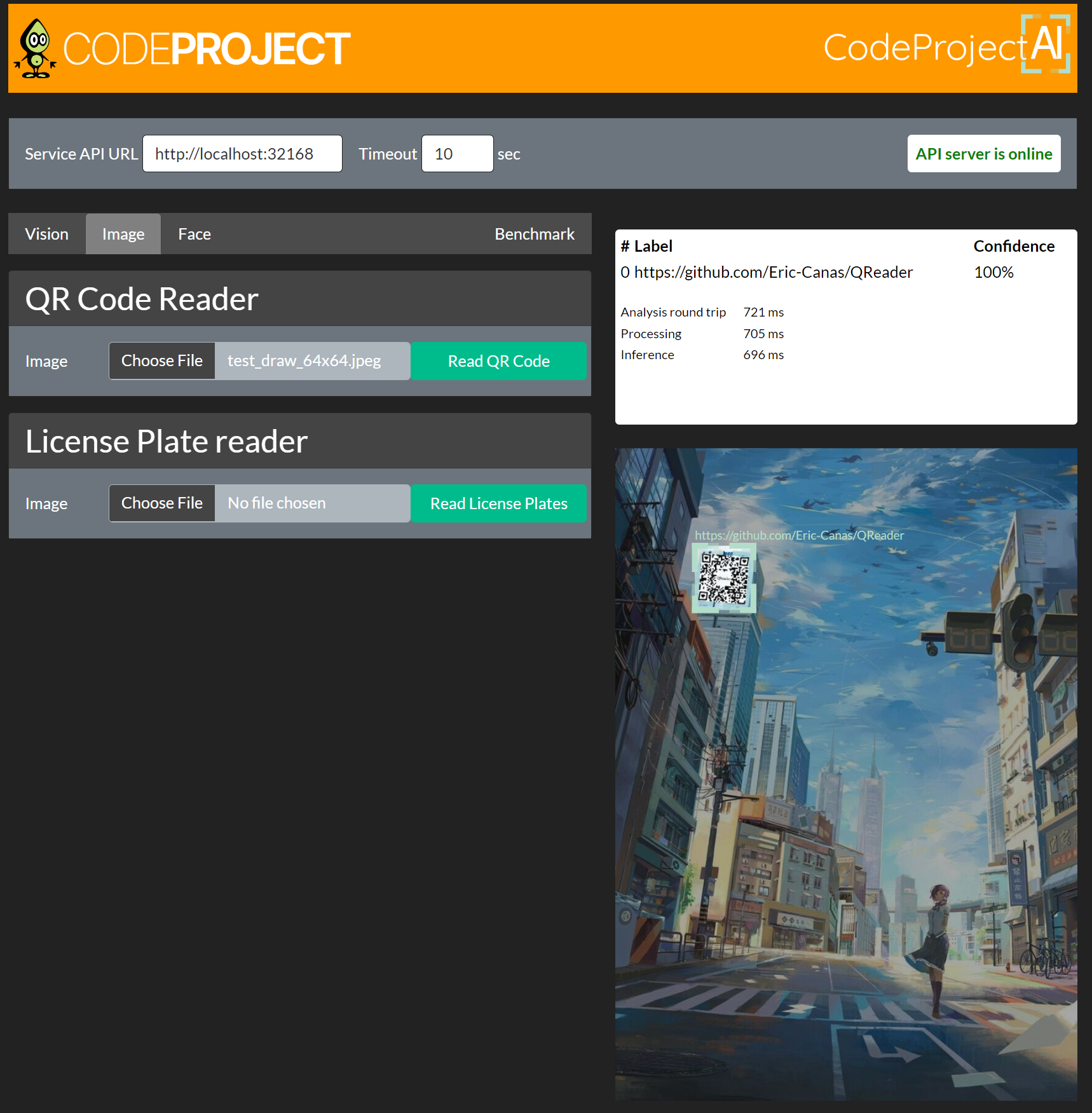Click the Timeout value input
1092x1113 pixels.
(456, 153)
